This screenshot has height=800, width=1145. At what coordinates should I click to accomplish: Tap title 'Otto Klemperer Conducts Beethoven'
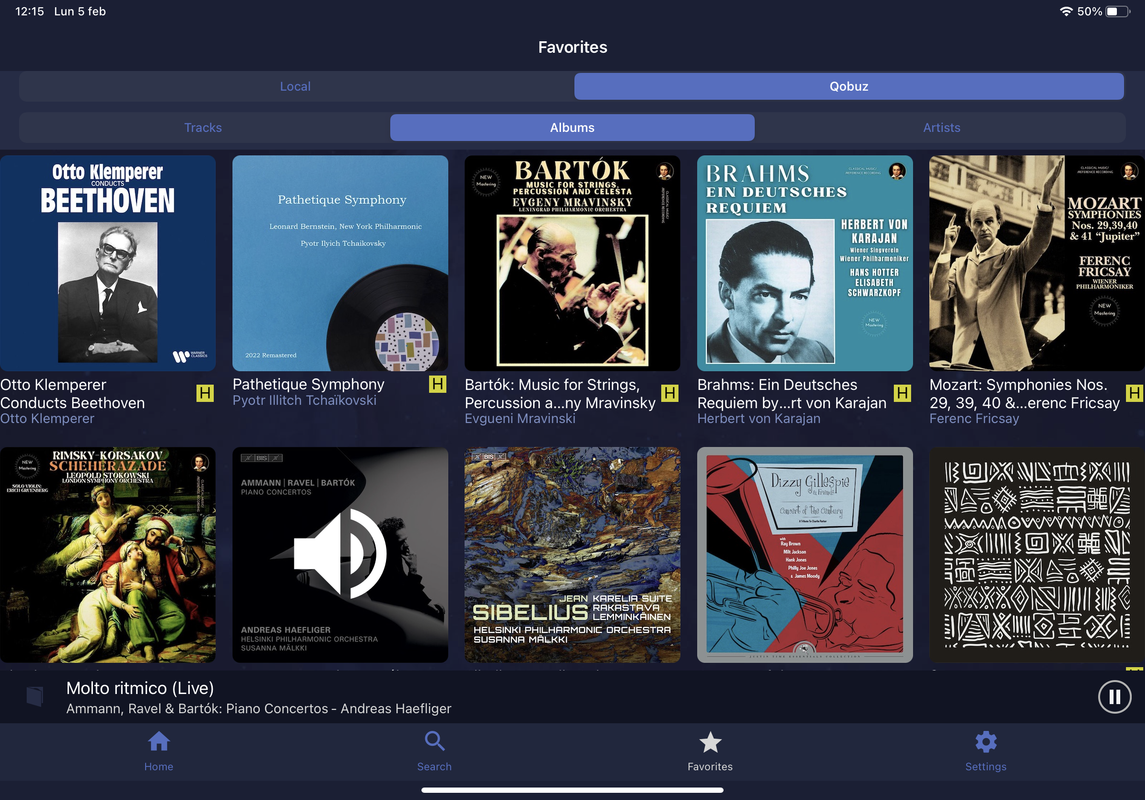coord(73,393)
